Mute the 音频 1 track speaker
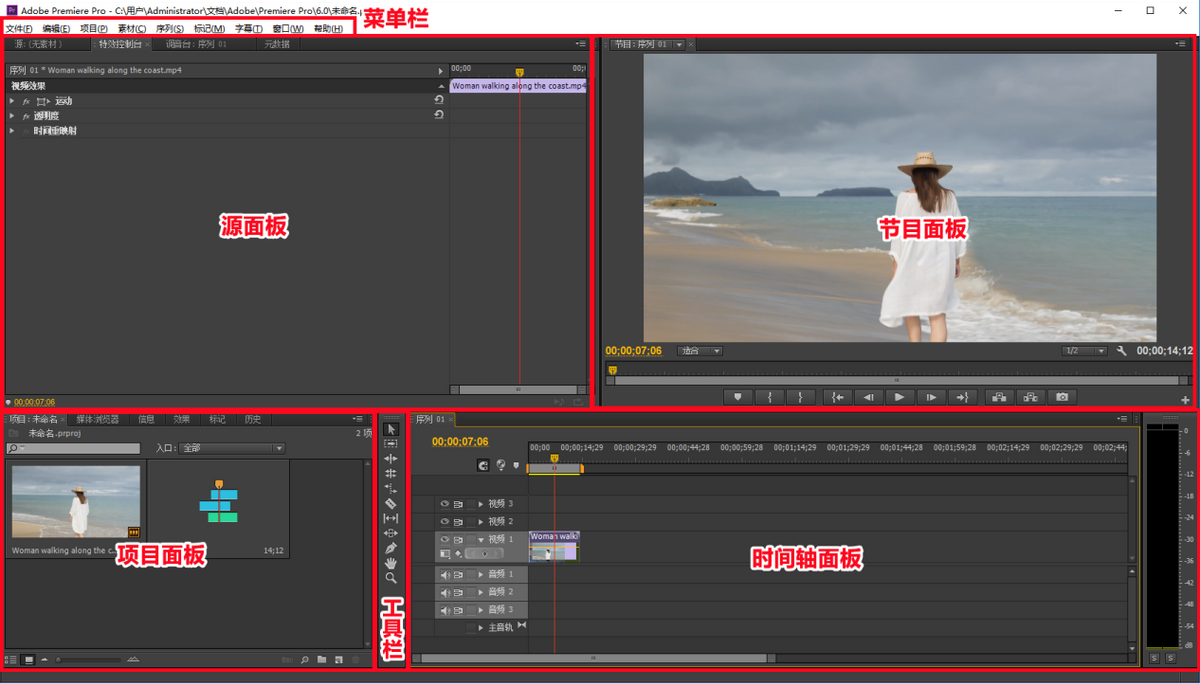This screenshot has width=1200, height=683. coord(445,574)
